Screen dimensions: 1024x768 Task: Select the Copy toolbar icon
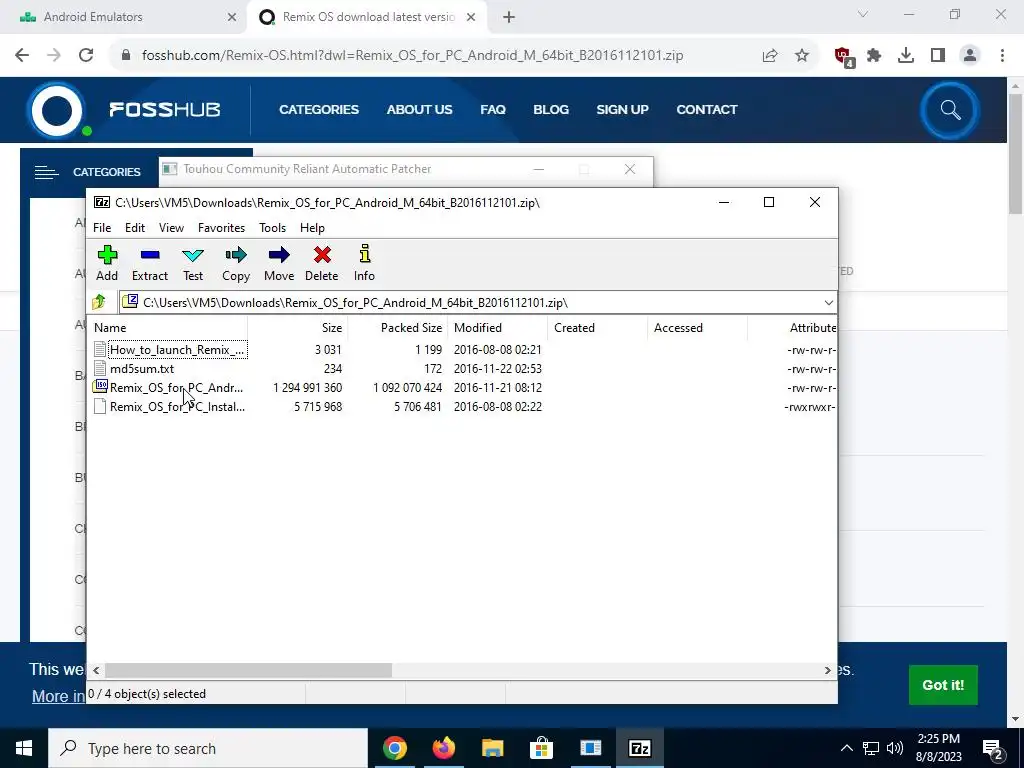point(236,263)
